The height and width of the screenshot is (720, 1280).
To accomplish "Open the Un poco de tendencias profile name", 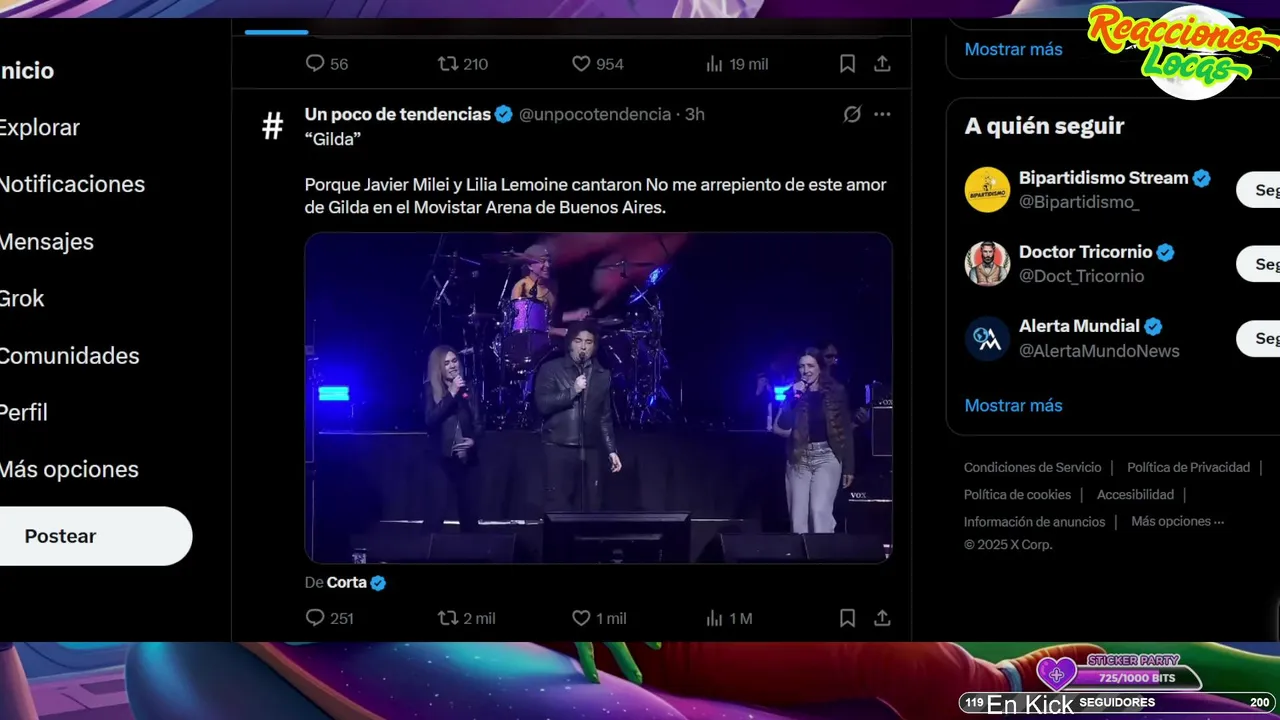I will (x=397, y=114).
